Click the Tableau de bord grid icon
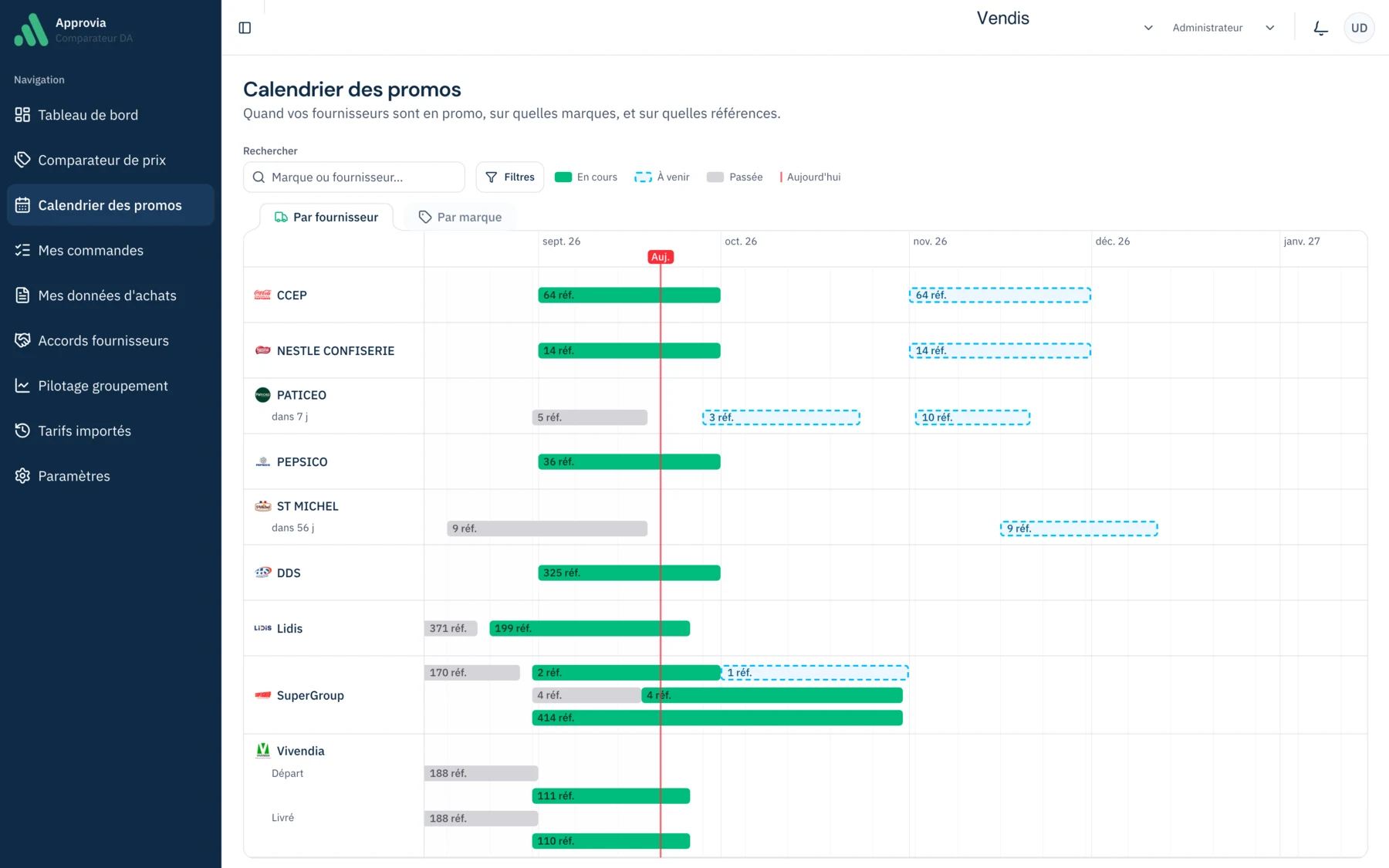The width and height of the screenshot is (1389, 868). (22, 115)
